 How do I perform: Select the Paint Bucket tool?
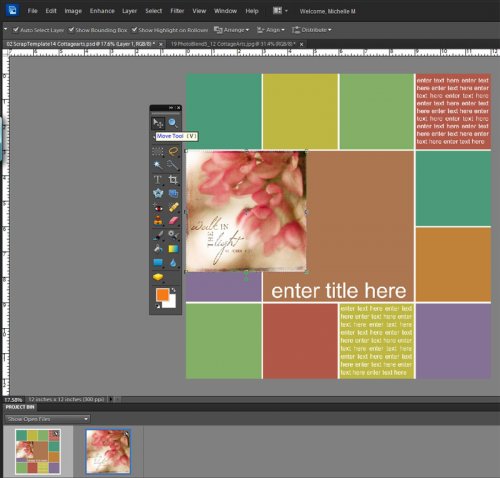(158, 249)
